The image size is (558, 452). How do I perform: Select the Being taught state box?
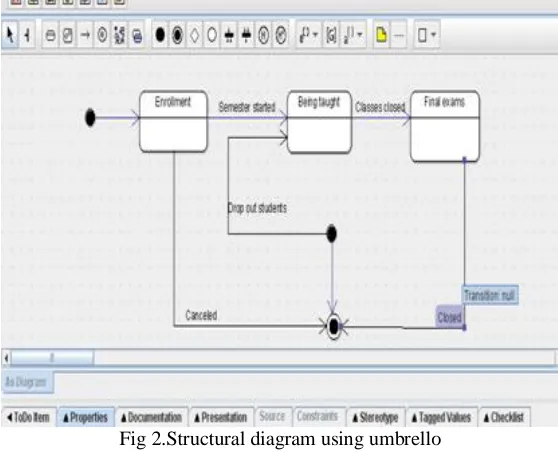319,122
